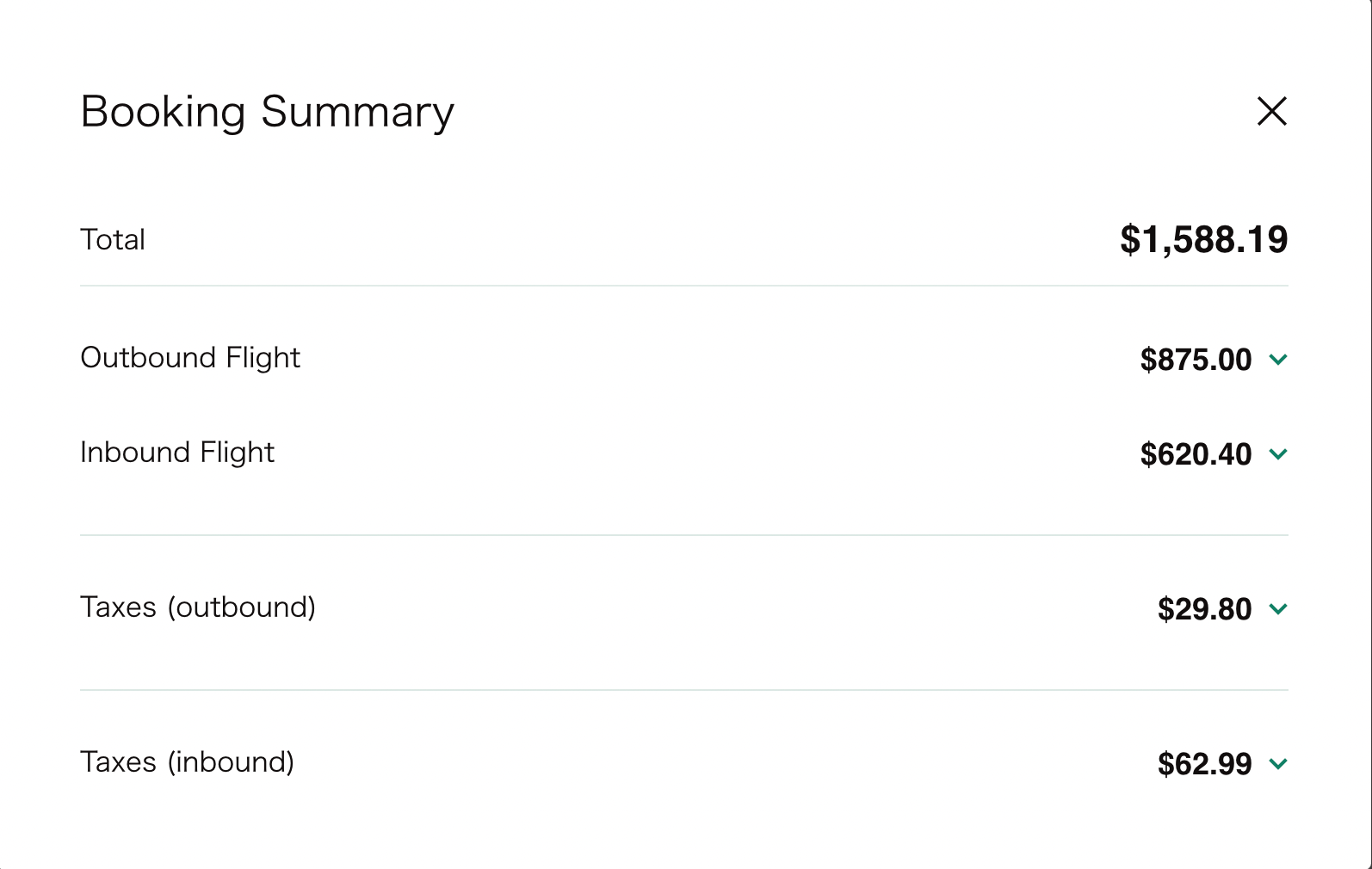Click the divider line below Total
Screen dimensions: 1372x869
(x=684, y=286)
